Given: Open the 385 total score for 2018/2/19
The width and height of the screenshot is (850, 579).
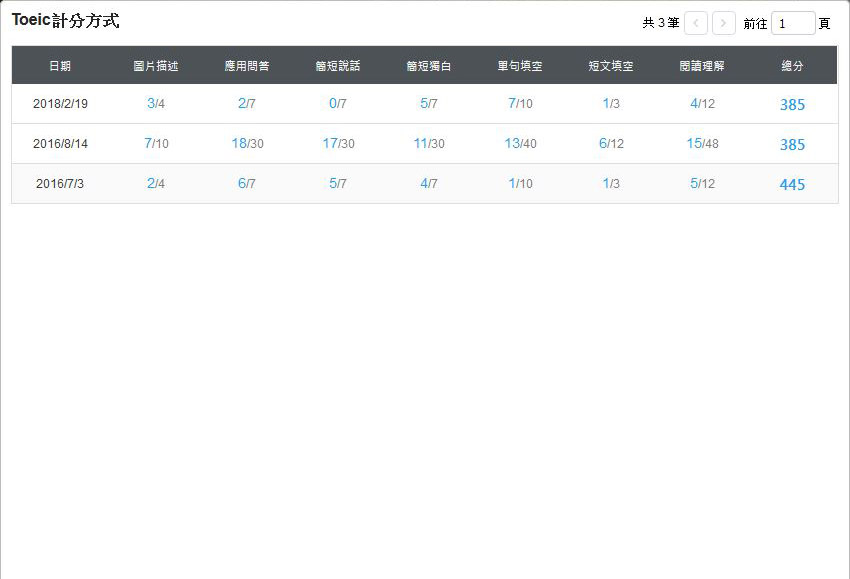Looking at the screenshot, I should click(792, 105).
